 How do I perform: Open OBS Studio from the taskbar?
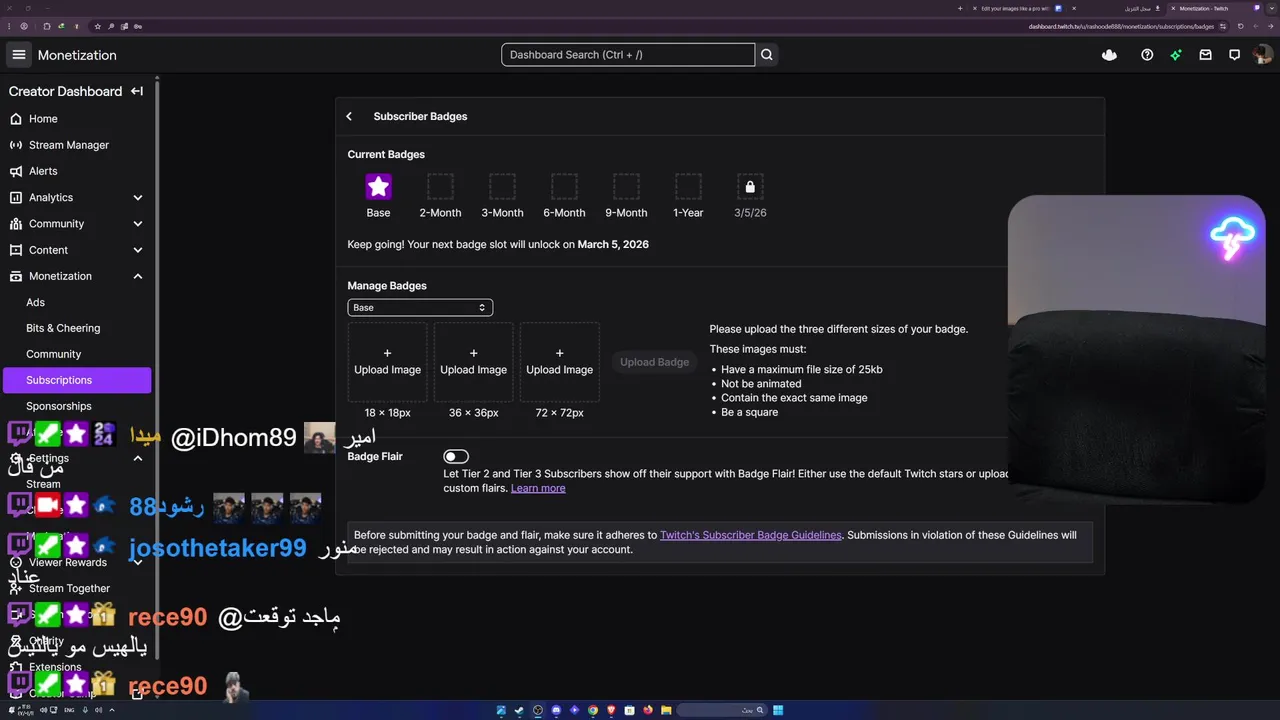point(538,710)
